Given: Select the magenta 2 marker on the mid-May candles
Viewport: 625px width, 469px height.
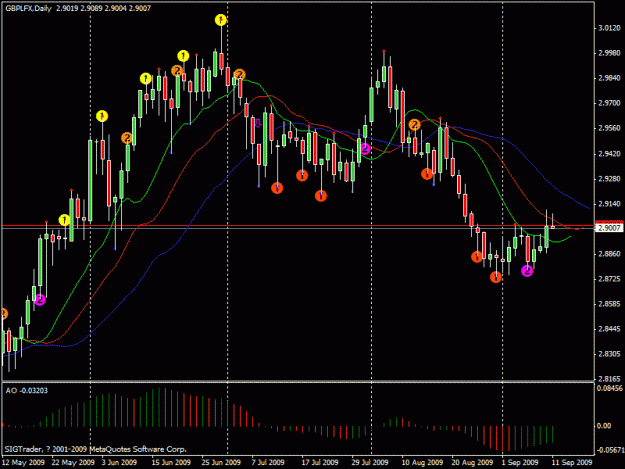Looking at the screenshot, I should point(39,300).
